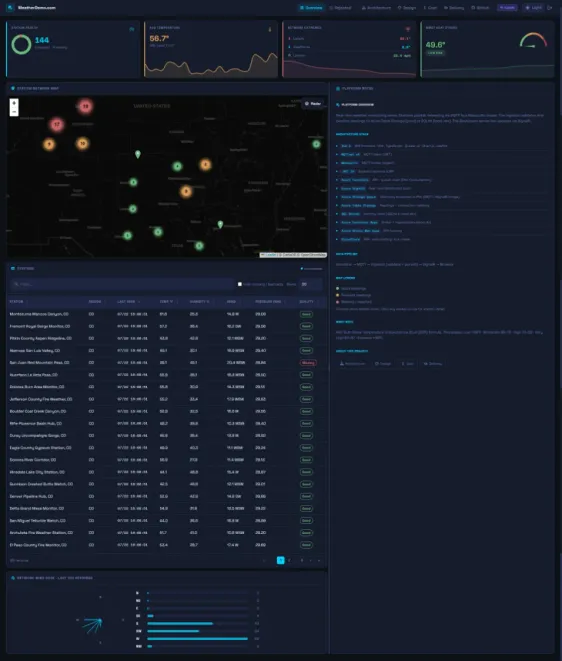Screen dimensions: 562x661
Task: Click the Station Health card icon
Action: 132,29
